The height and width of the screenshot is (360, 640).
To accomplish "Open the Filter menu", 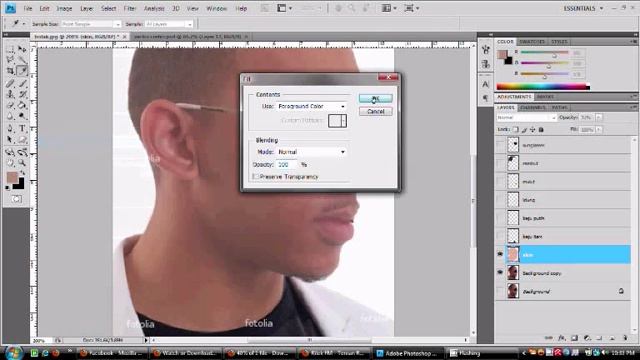I will (x=129, y=8).
